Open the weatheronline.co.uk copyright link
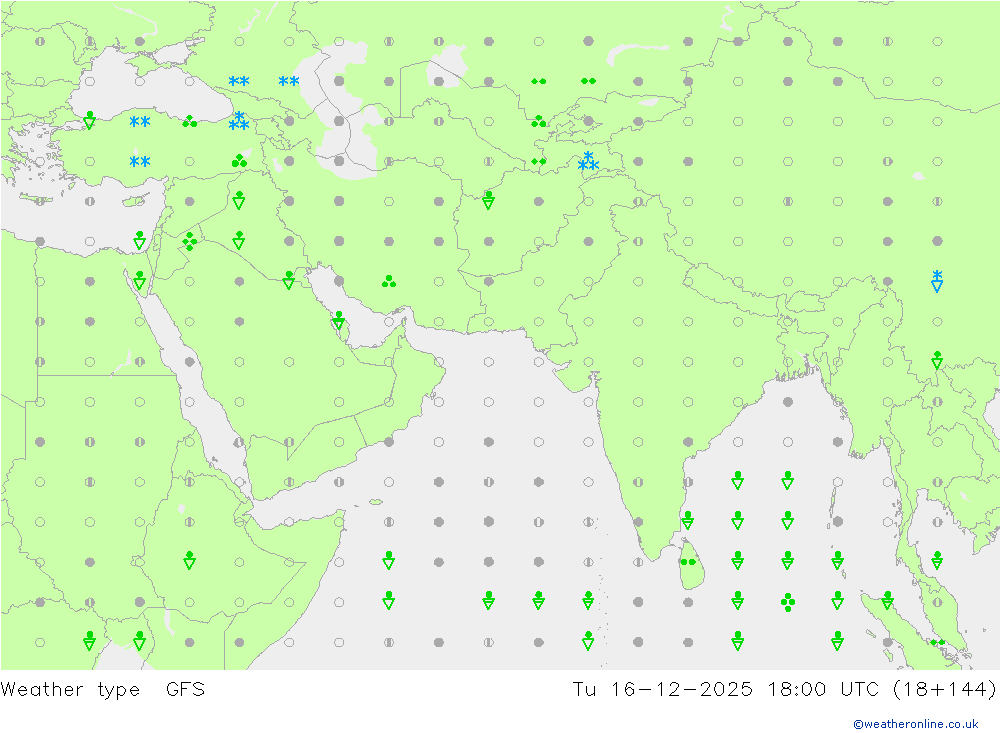 pyautogui.click(x=916, y=724)
